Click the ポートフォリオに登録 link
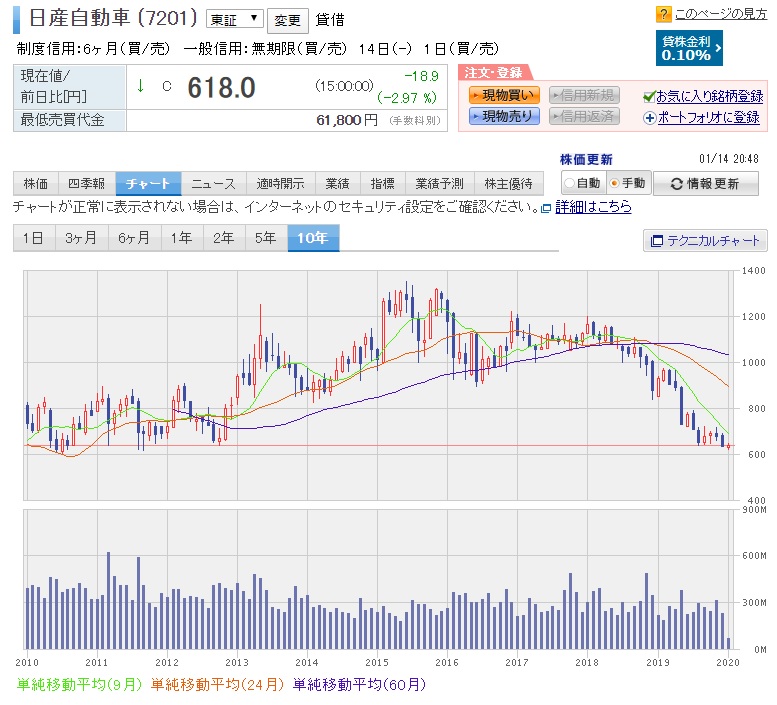 point(709,118)
